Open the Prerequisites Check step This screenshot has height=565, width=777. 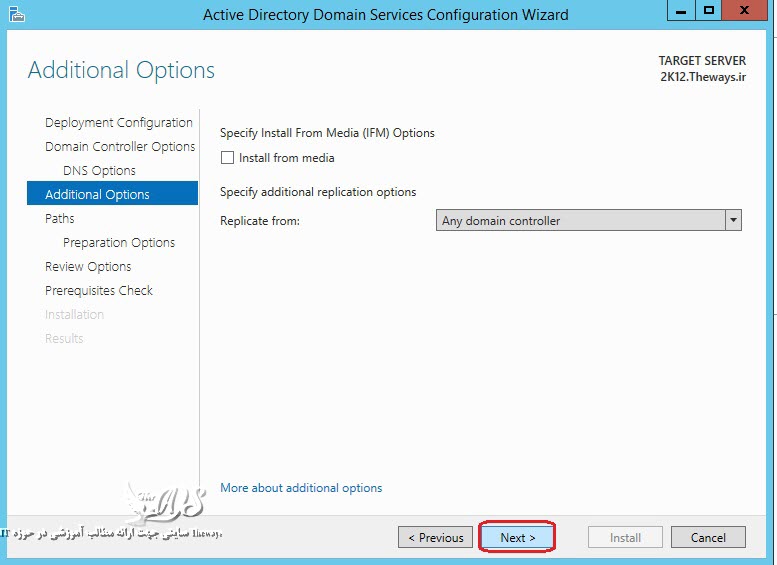(99, 291)
